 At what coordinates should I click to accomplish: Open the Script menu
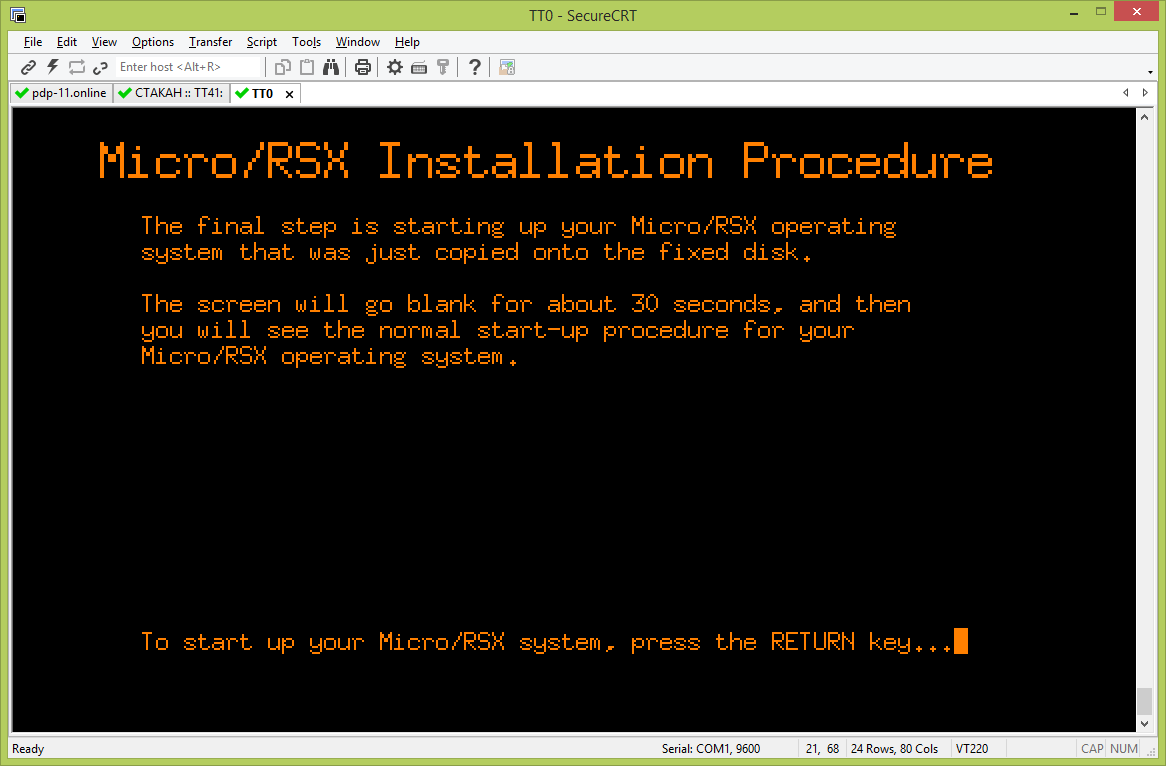[x=262, y=42]
